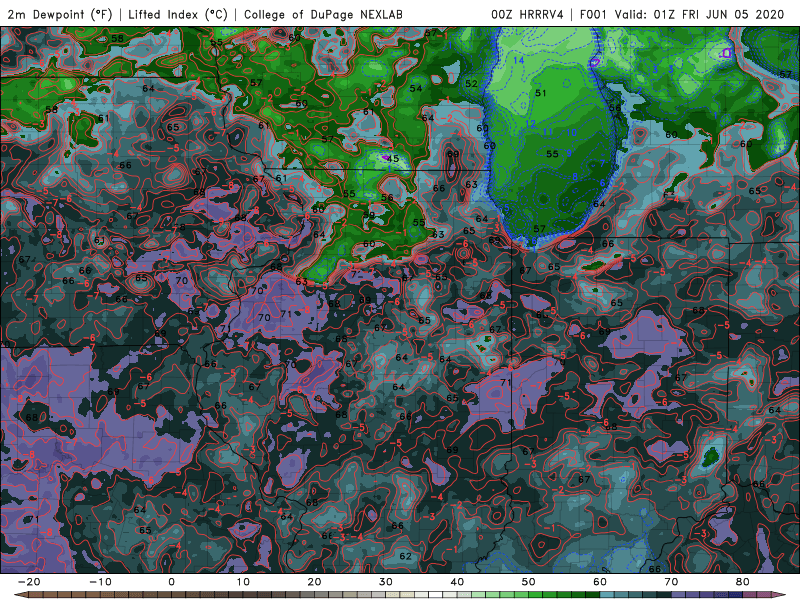Click the blue 12 contour label over the lake
The width and height of the screenshot is (800, 600).
[531, 124]
